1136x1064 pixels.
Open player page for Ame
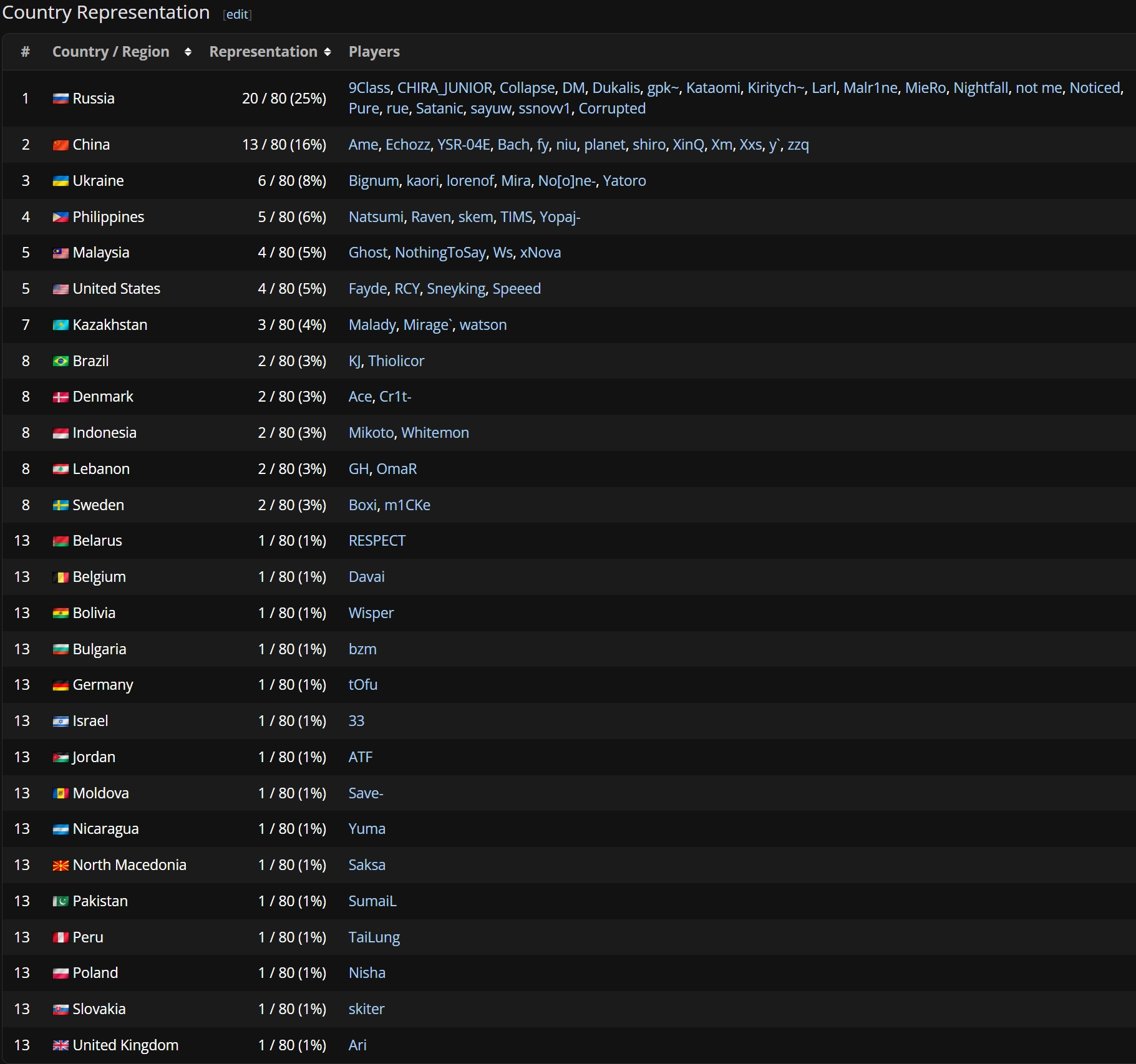363,145
